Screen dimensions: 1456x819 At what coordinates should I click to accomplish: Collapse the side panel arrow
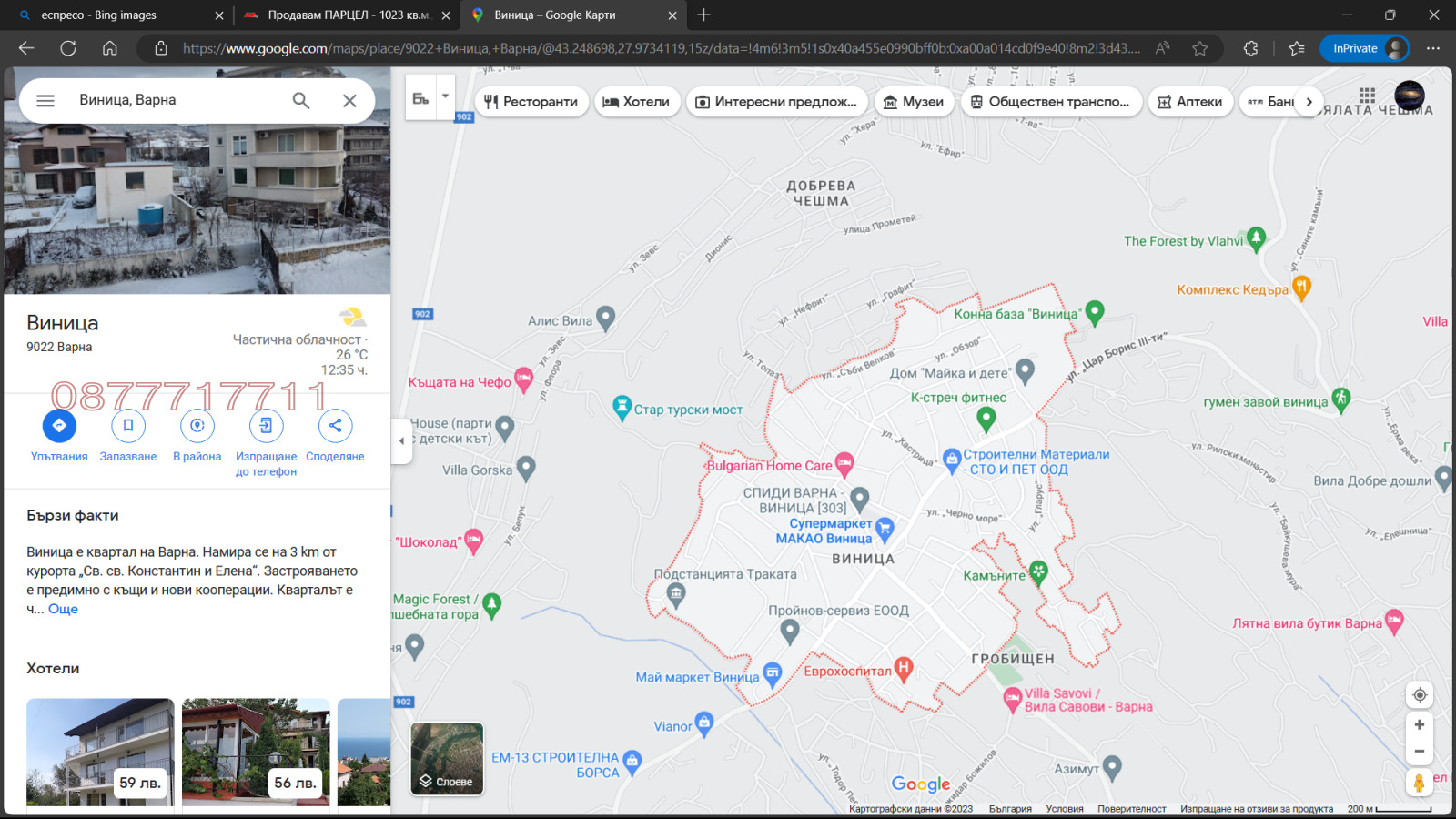(x=401, y=440)
